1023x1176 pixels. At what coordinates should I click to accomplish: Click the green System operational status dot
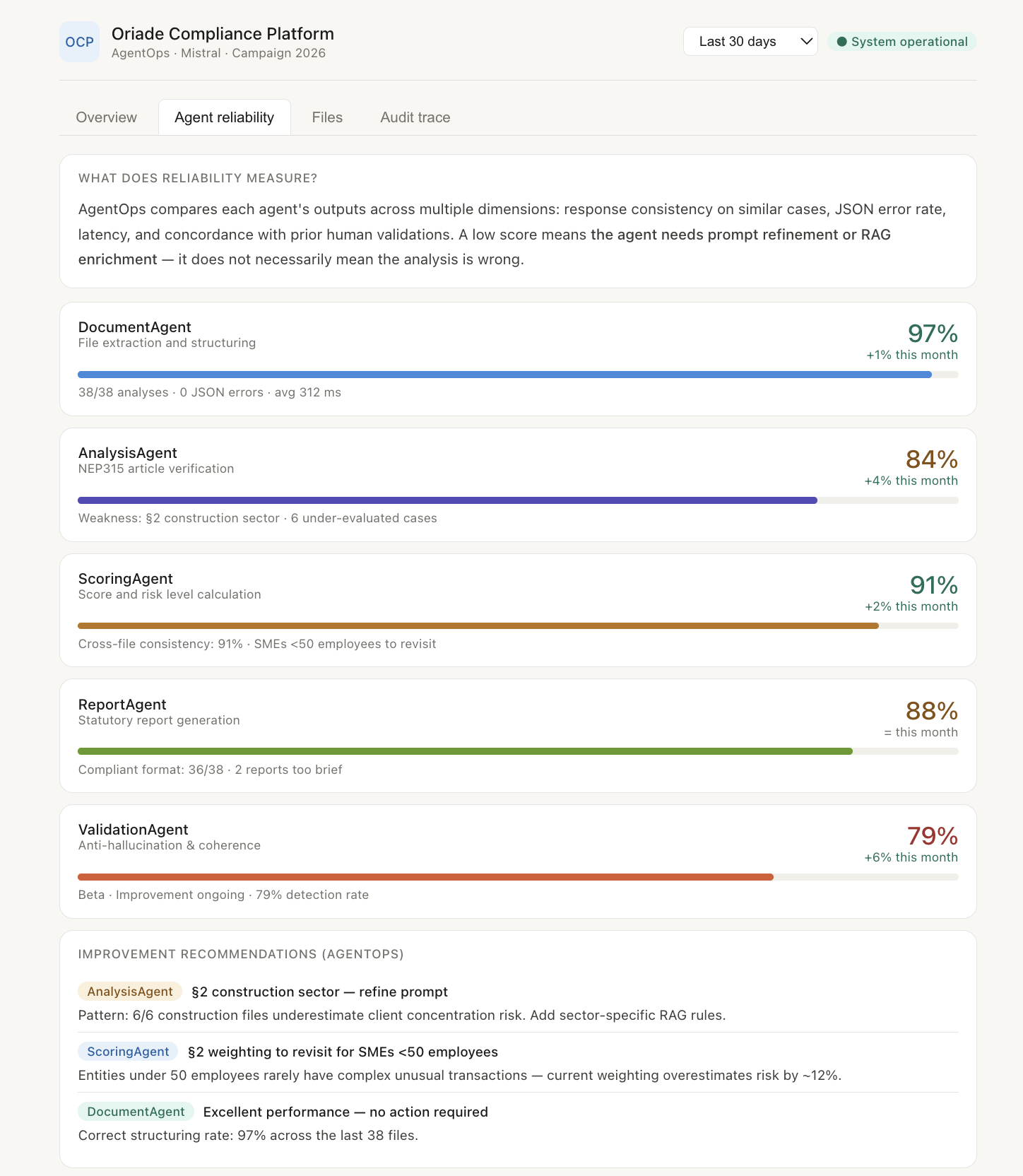841,42
